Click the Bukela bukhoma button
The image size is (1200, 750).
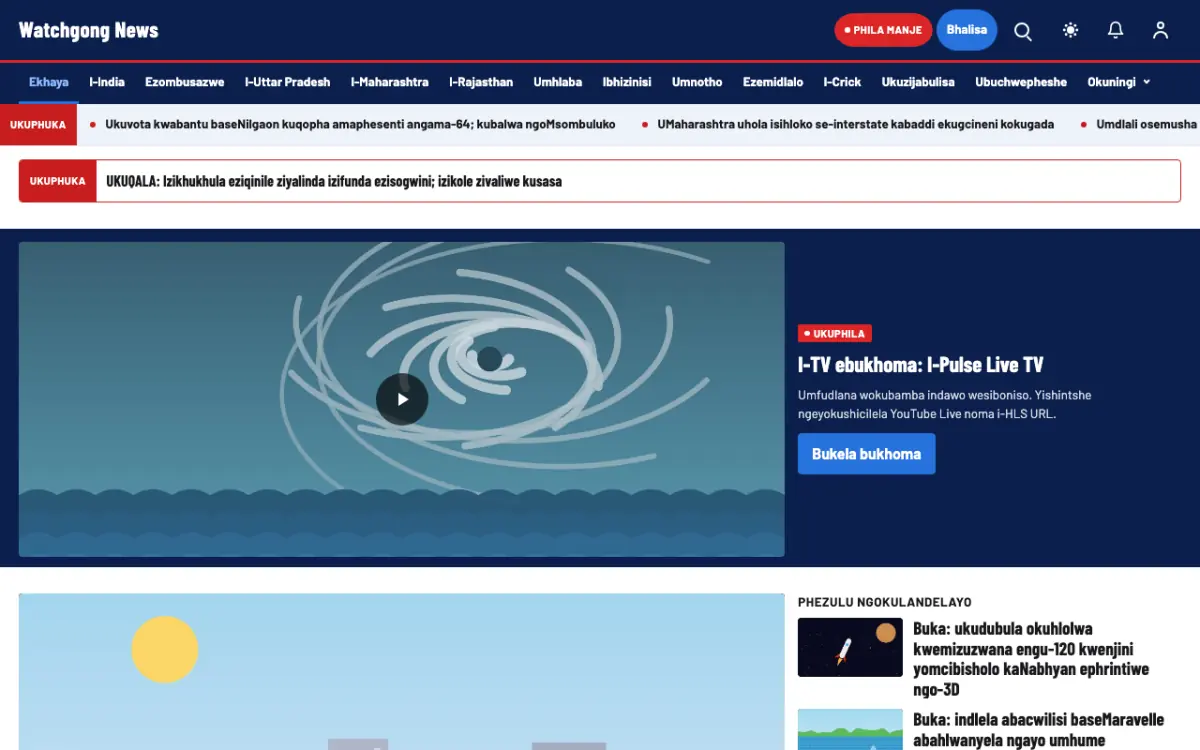click(866, 454)
